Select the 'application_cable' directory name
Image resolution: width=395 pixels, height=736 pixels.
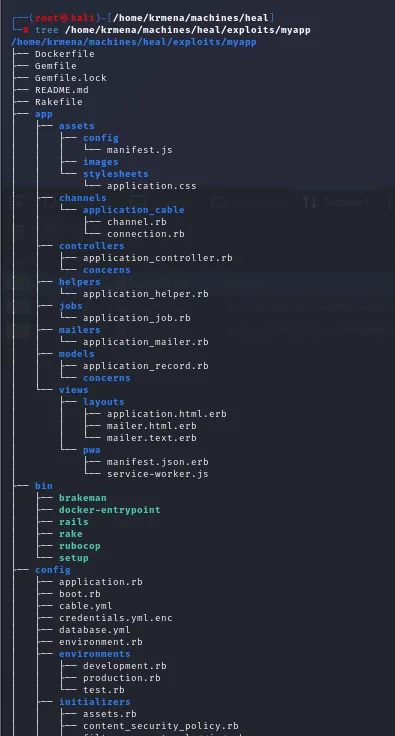[x=134, y=210]
